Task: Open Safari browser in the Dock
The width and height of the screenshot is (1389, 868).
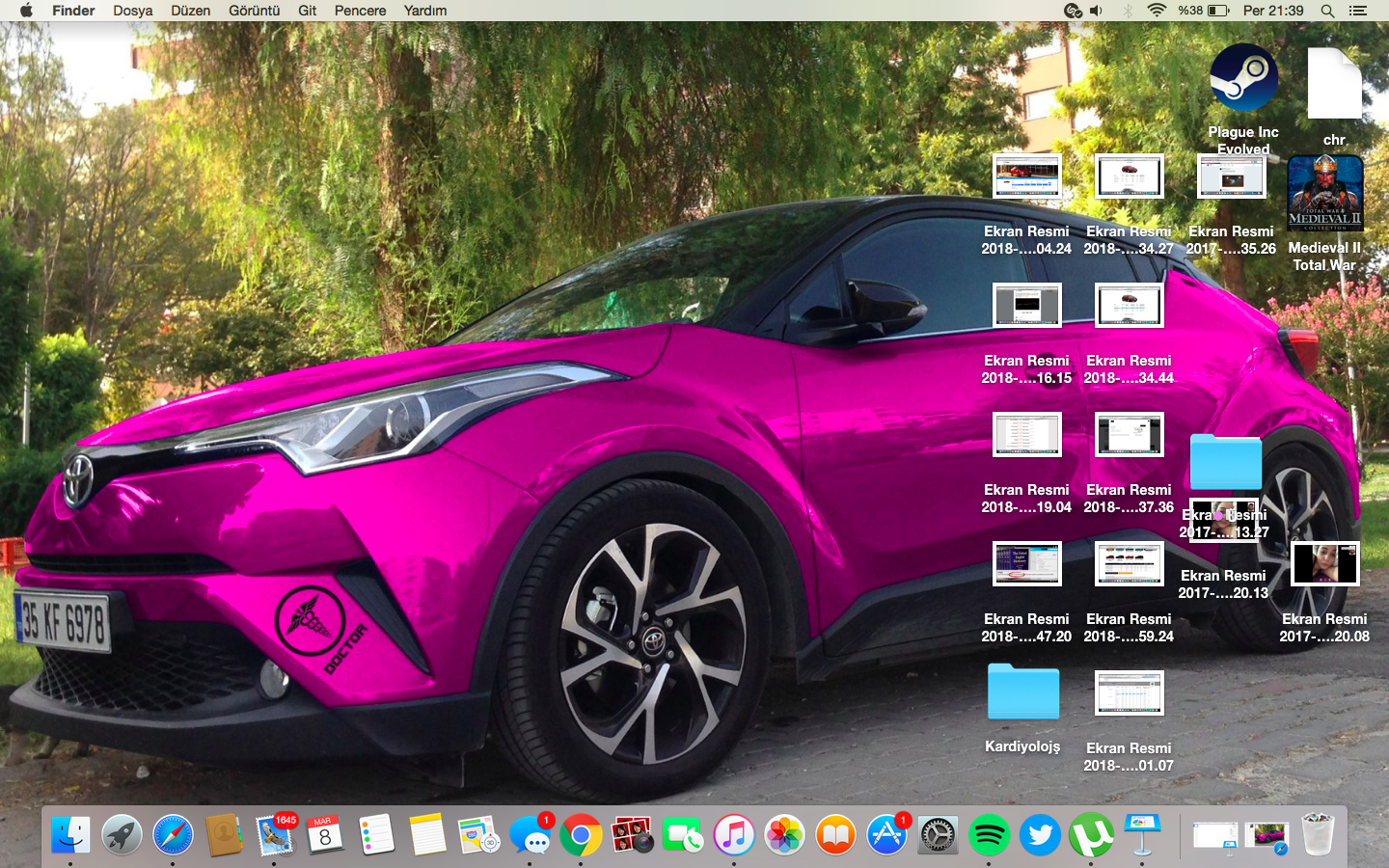Action: [x=173, y=834]
